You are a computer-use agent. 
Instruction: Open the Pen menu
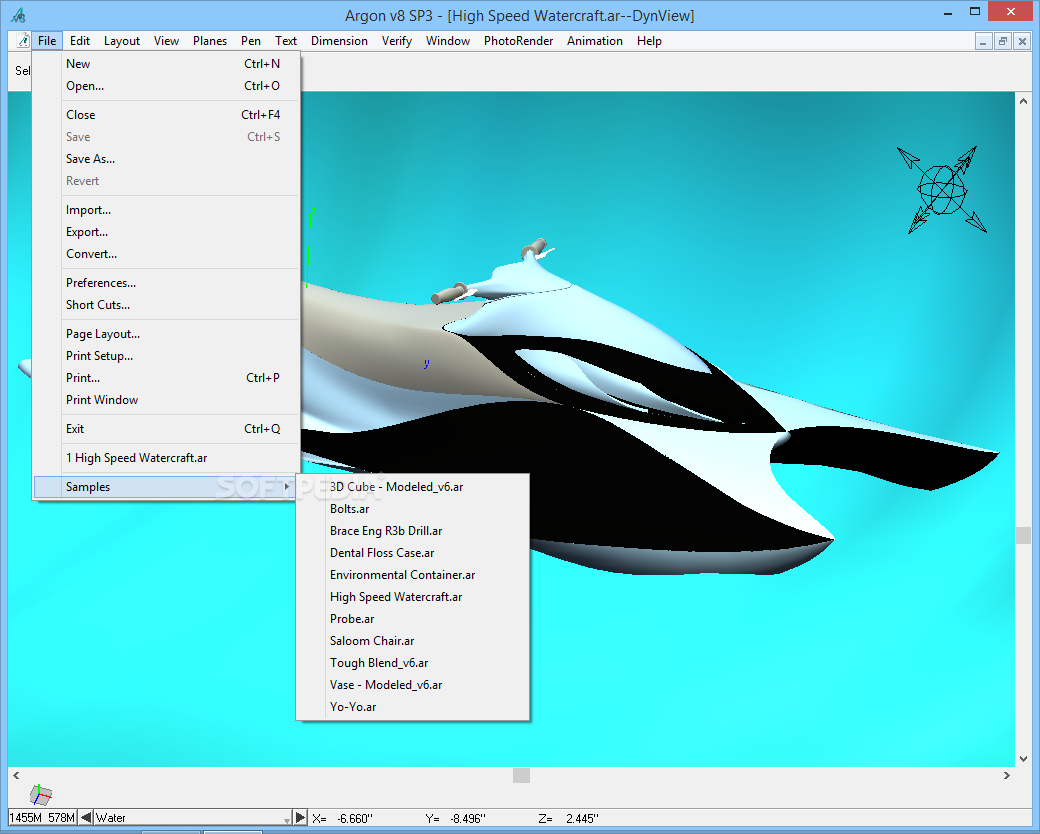click(251, 40)
